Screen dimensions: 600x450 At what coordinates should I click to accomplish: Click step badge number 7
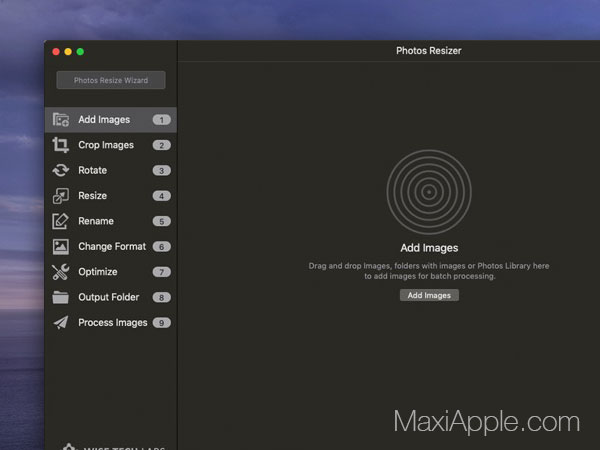[161, 272]
